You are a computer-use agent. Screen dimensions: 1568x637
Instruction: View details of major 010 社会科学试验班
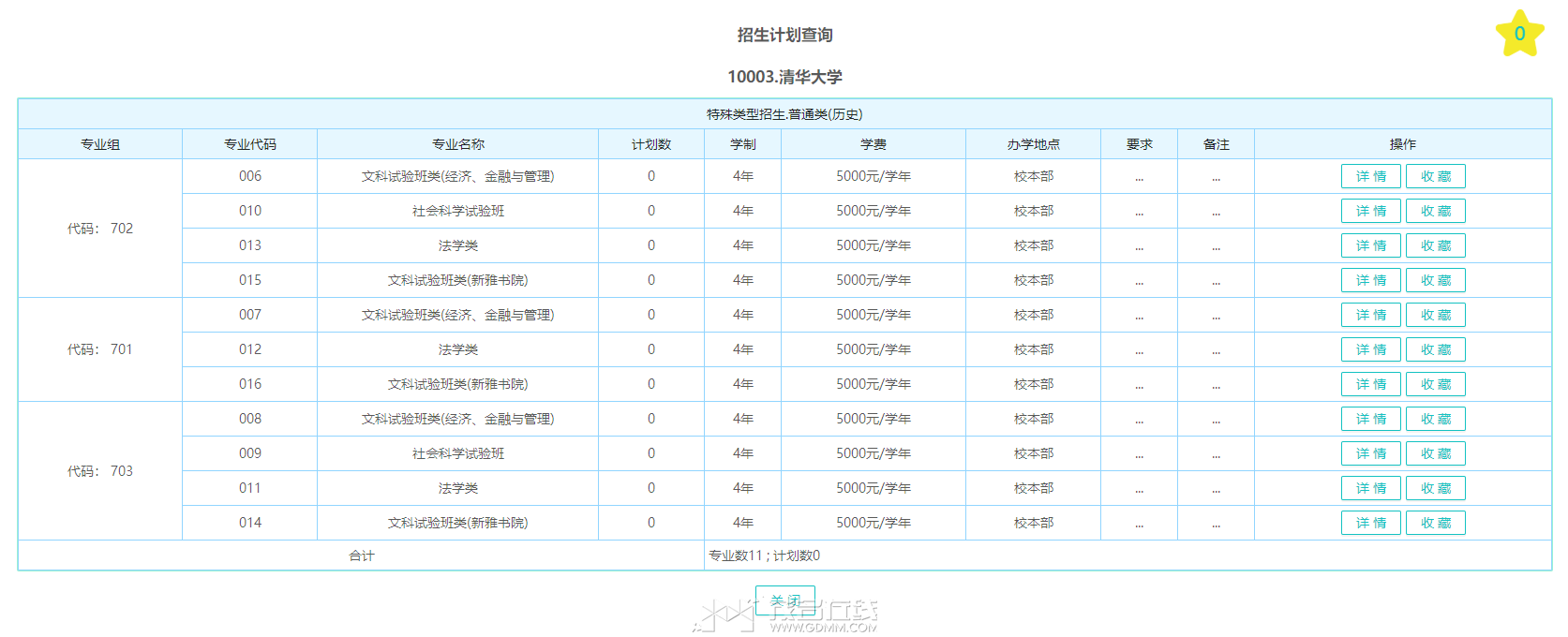1371,211
